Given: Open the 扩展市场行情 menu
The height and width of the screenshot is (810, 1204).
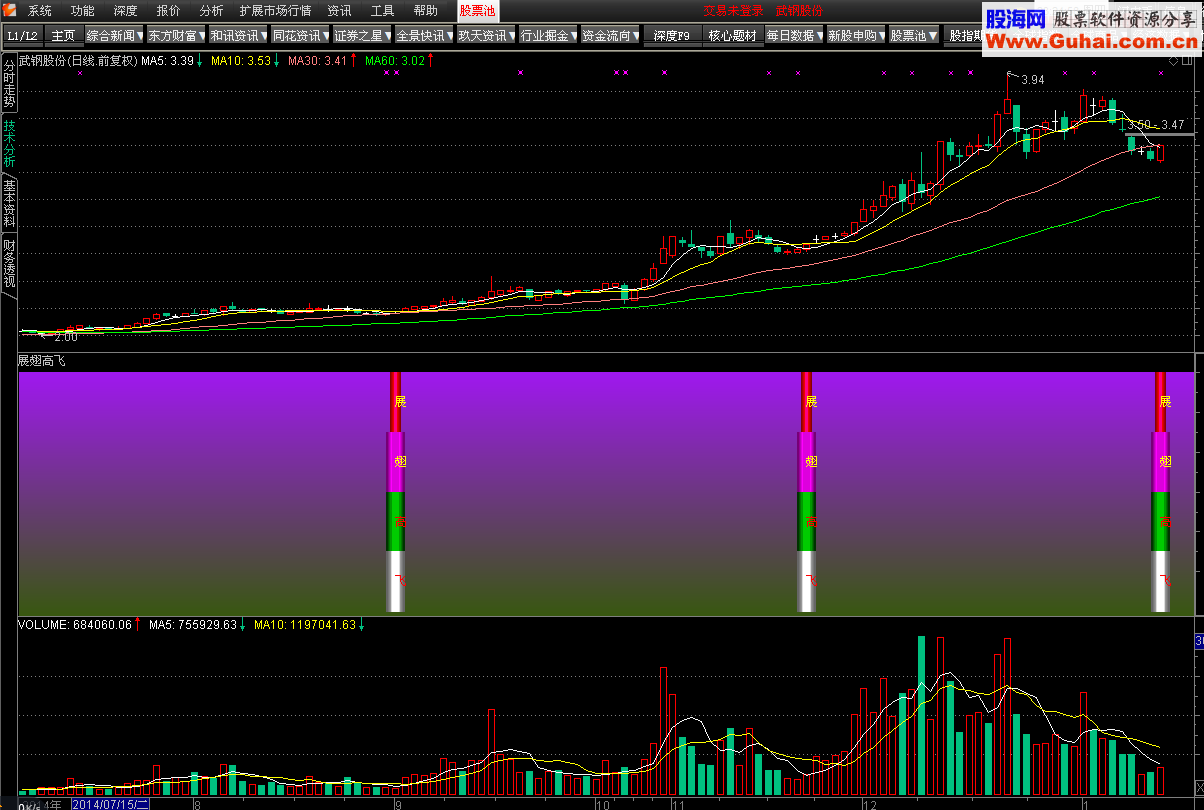Looking at the screenshot, I should 276,11.
